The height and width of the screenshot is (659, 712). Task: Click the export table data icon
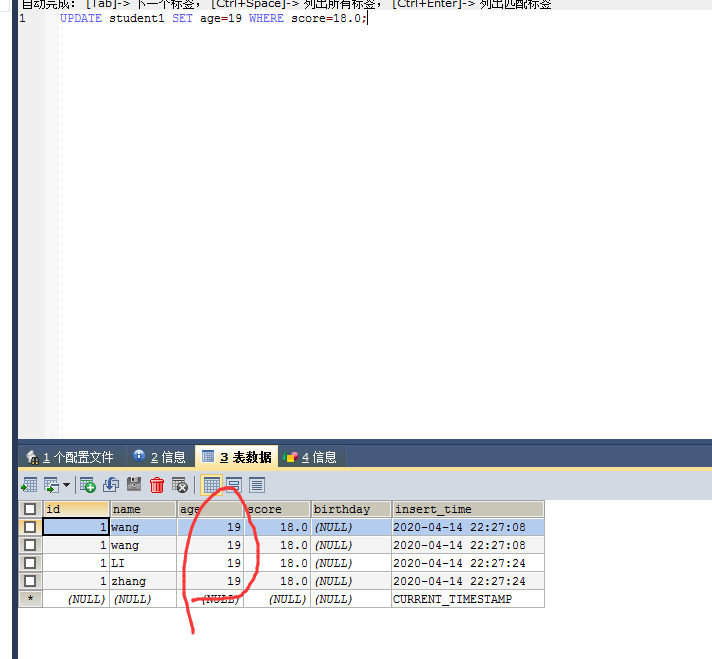pyautogui.click(x=29, y=485)
